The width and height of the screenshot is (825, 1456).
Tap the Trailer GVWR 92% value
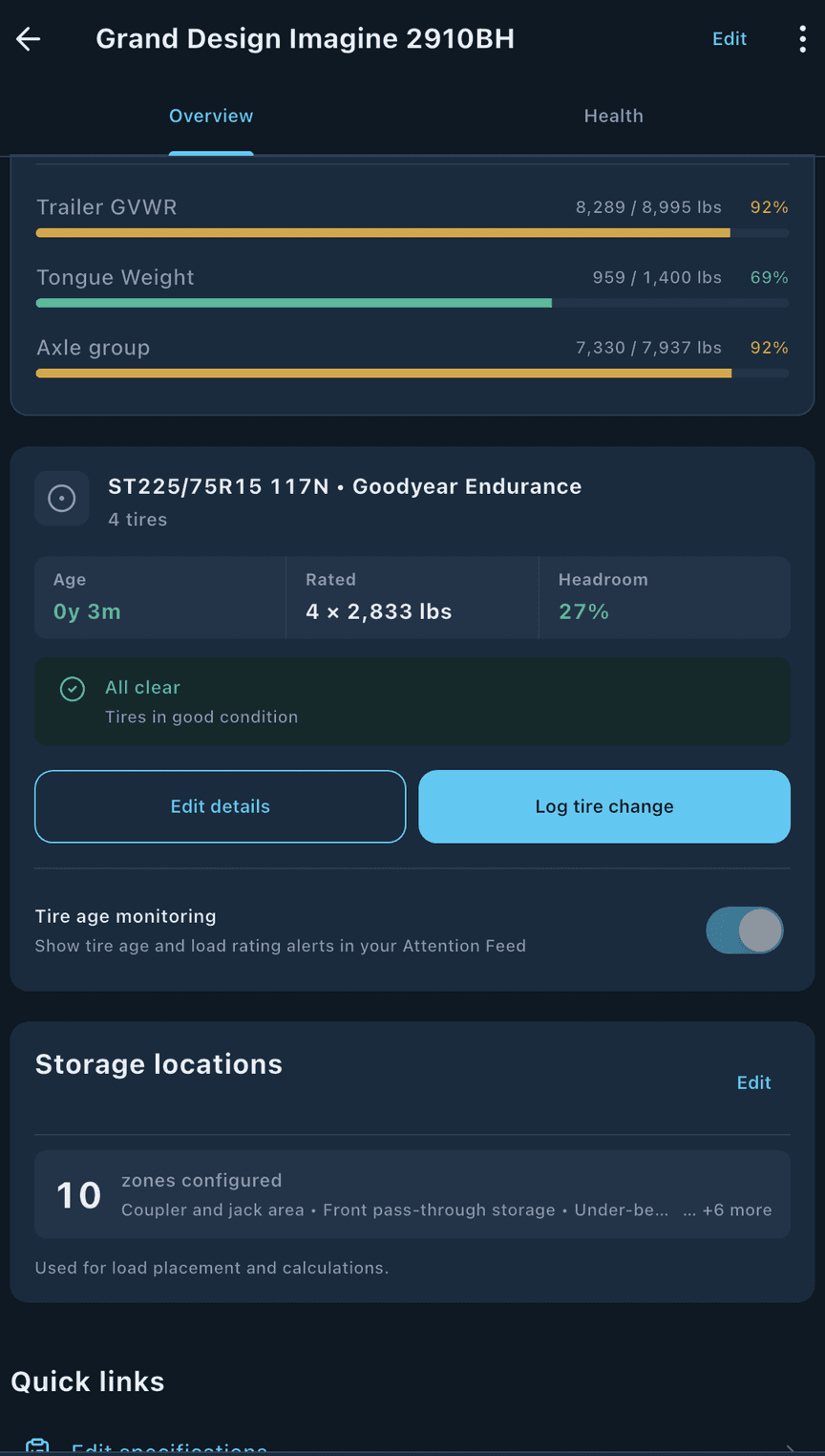click(770, 207)
